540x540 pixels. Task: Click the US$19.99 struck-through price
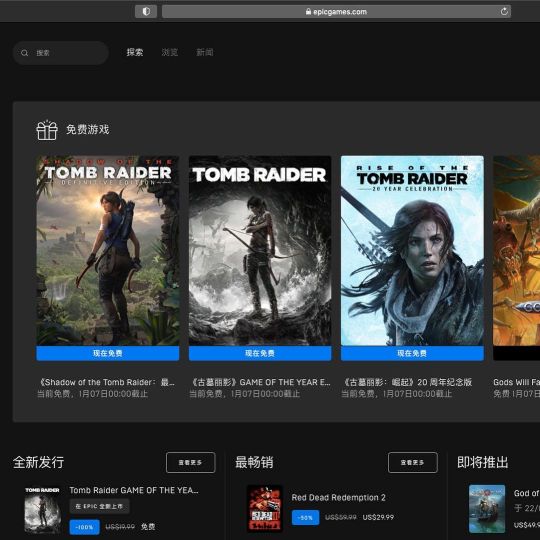pyautogui.click(x=120, y=527)
